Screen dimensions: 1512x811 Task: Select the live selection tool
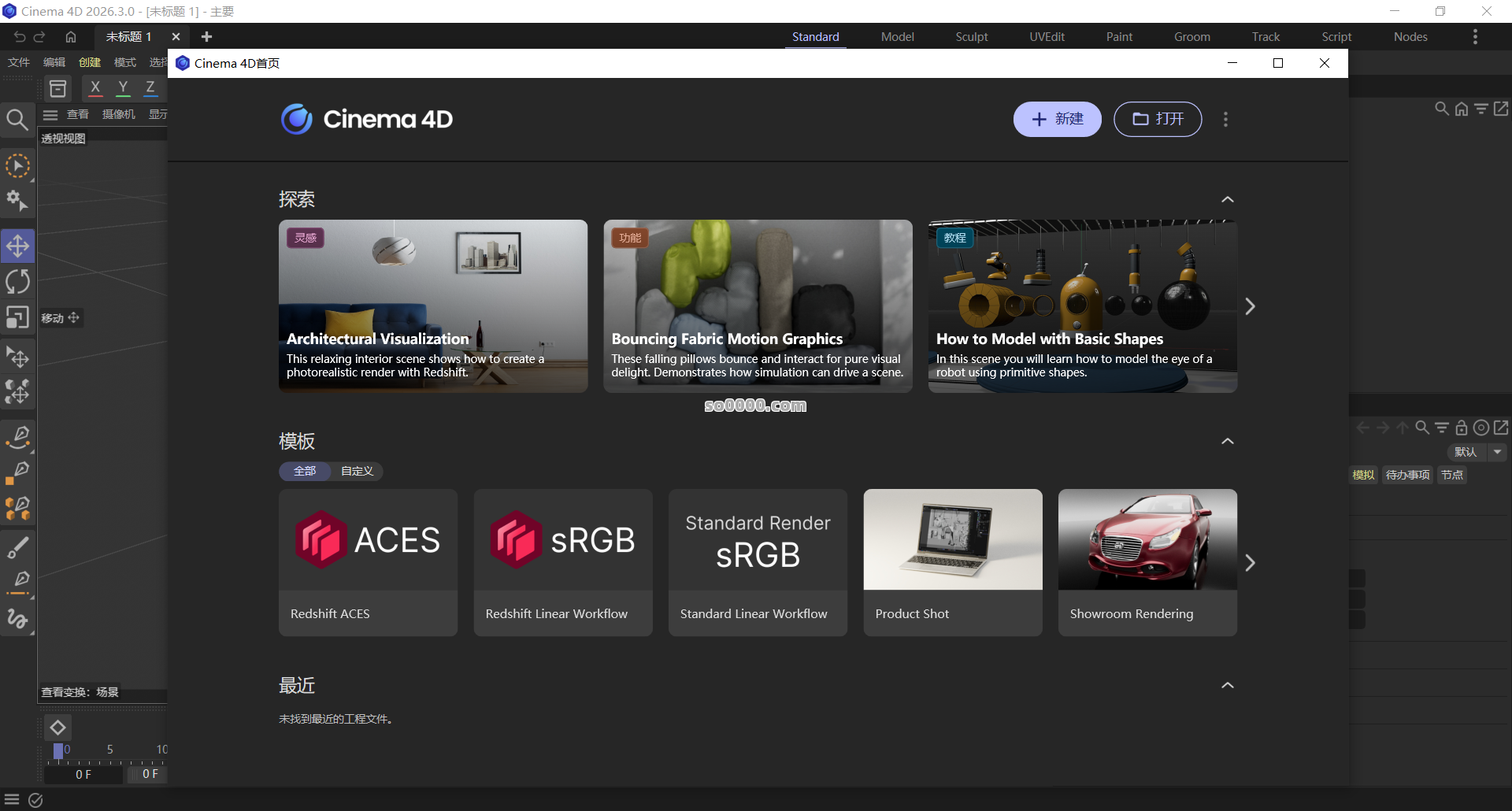pyautogui.click(x=17, y=166)
